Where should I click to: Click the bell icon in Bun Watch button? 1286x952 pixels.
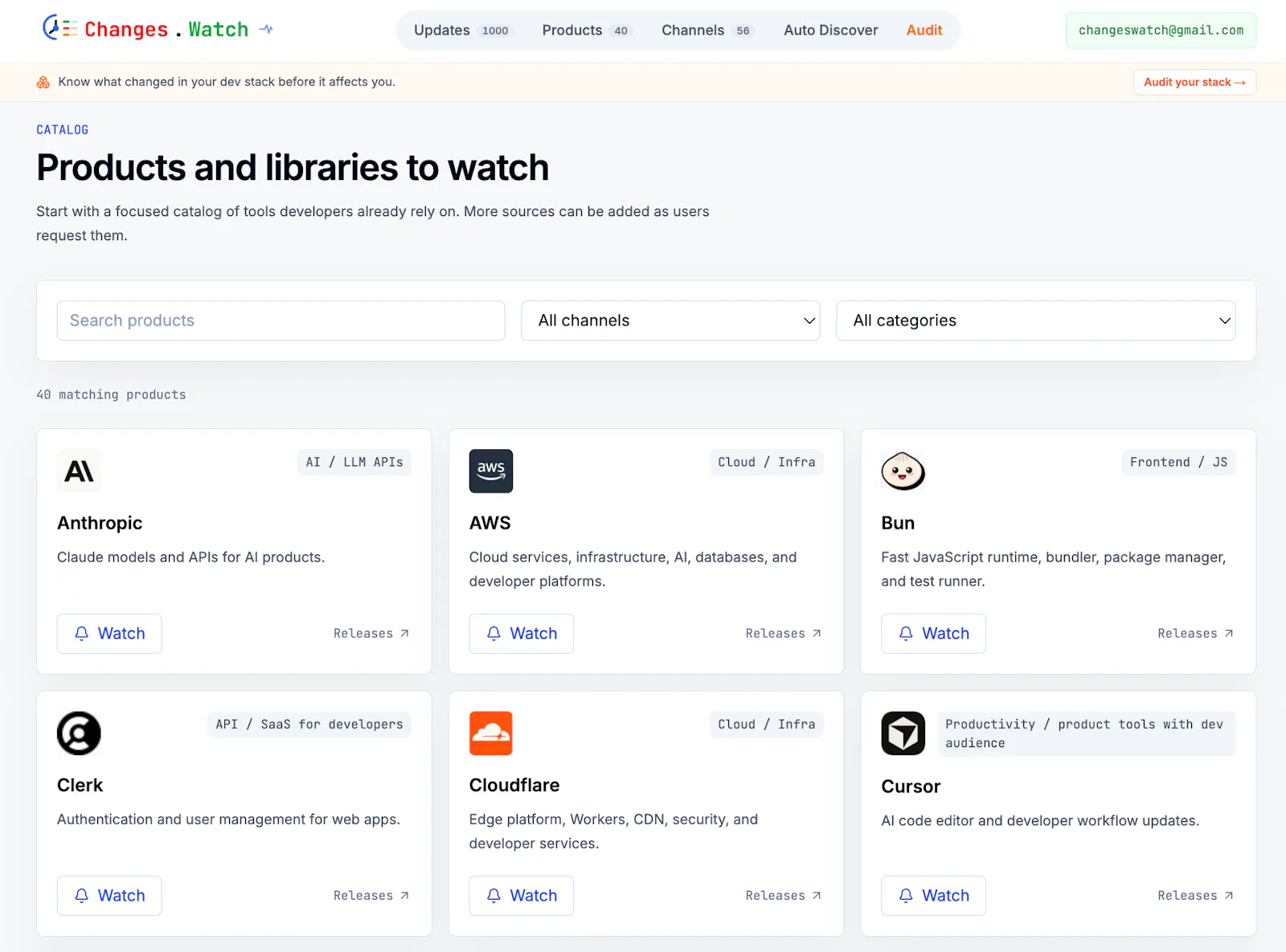tap(906, 633)
